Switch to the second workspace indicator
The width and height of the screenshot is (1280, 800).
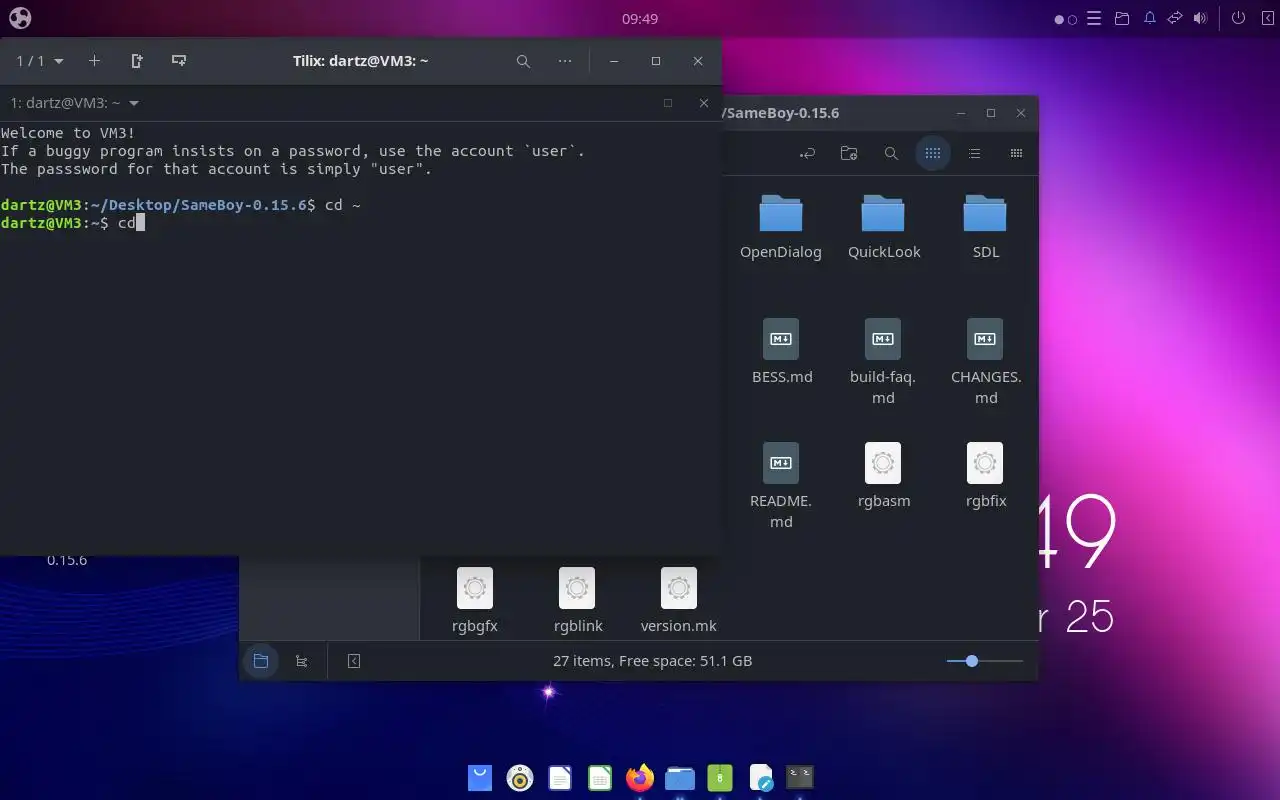[x=1073, y=19]
